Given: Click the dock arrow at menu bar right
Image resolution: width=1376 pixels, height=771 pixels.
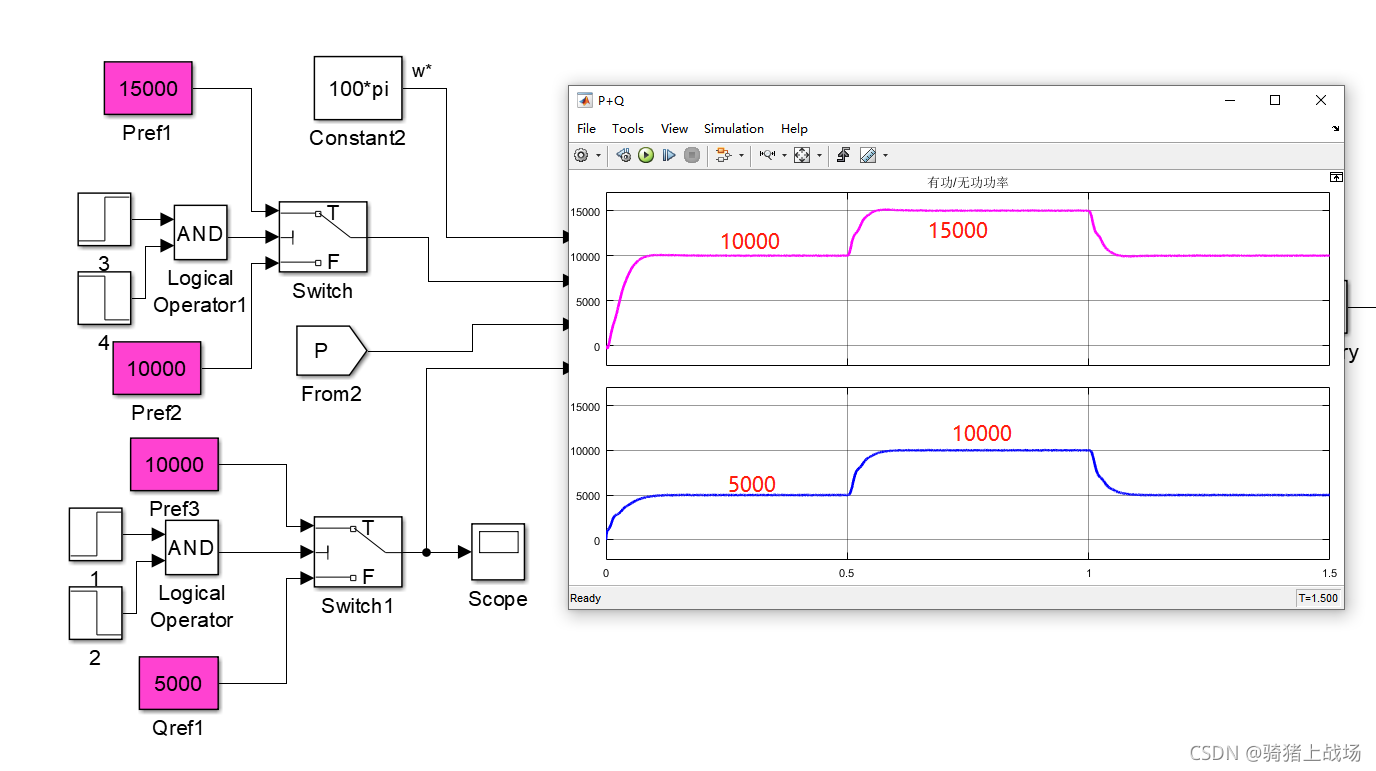Looking at the screenshot, I should point(1336,128).
